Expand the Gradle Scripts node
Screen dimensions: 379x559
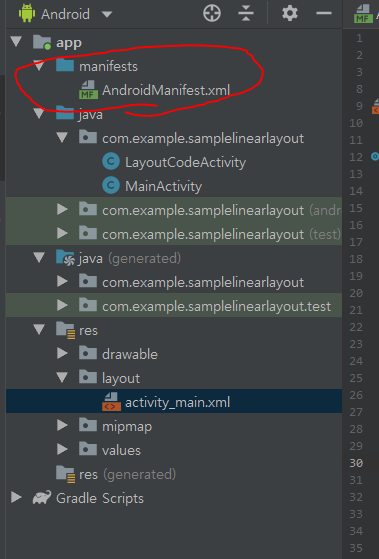16,498
